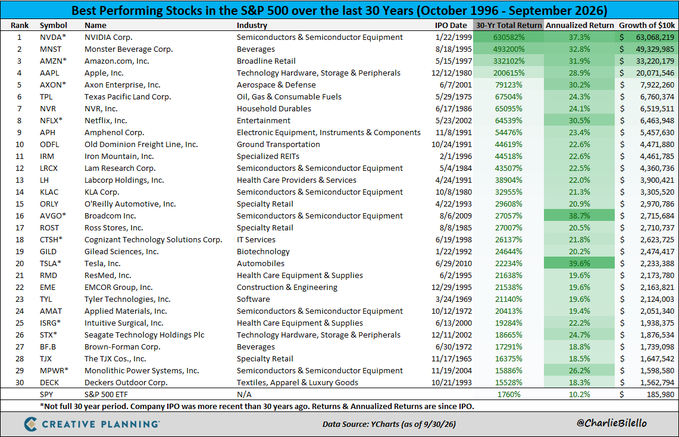Screen dimensions: 679x437
Task: Click the Monster Beverage Corp. name
Action: 129,49
